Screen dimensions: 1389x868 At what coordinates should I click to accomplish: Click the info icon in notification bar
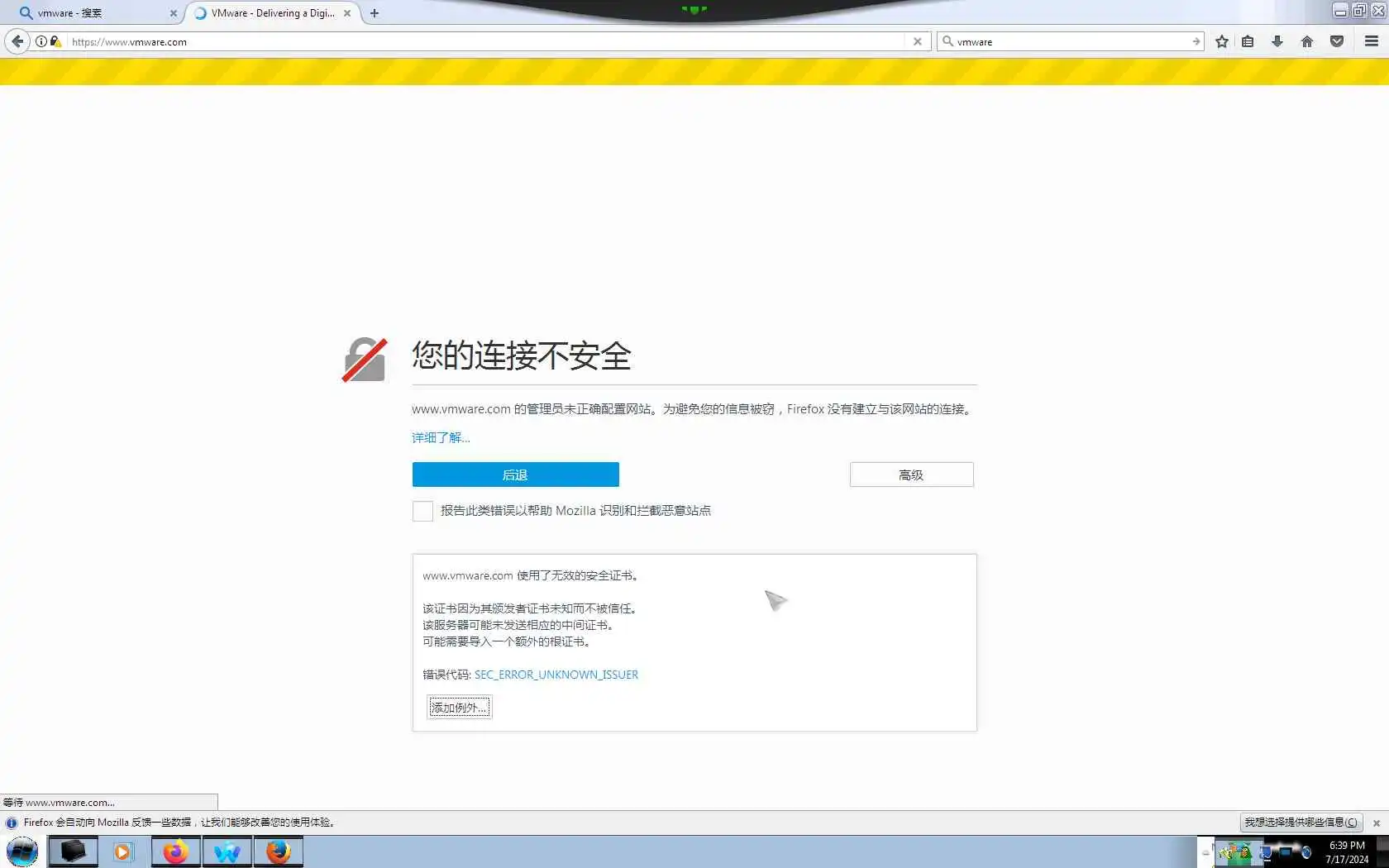point(12,823)
